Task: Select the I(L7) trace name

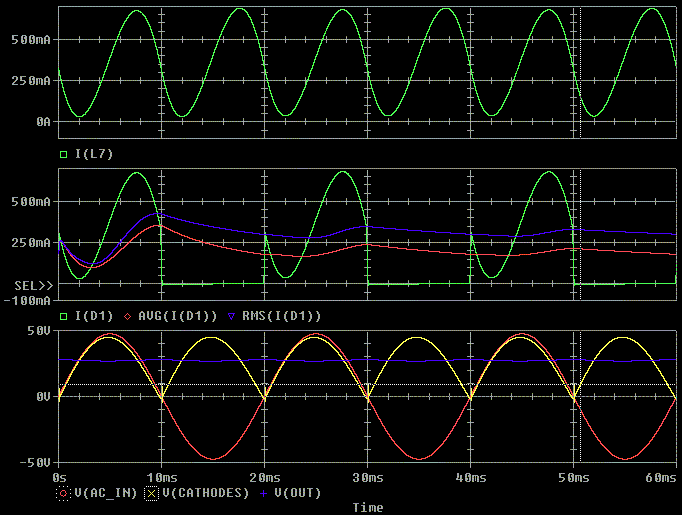Action: 94,154
